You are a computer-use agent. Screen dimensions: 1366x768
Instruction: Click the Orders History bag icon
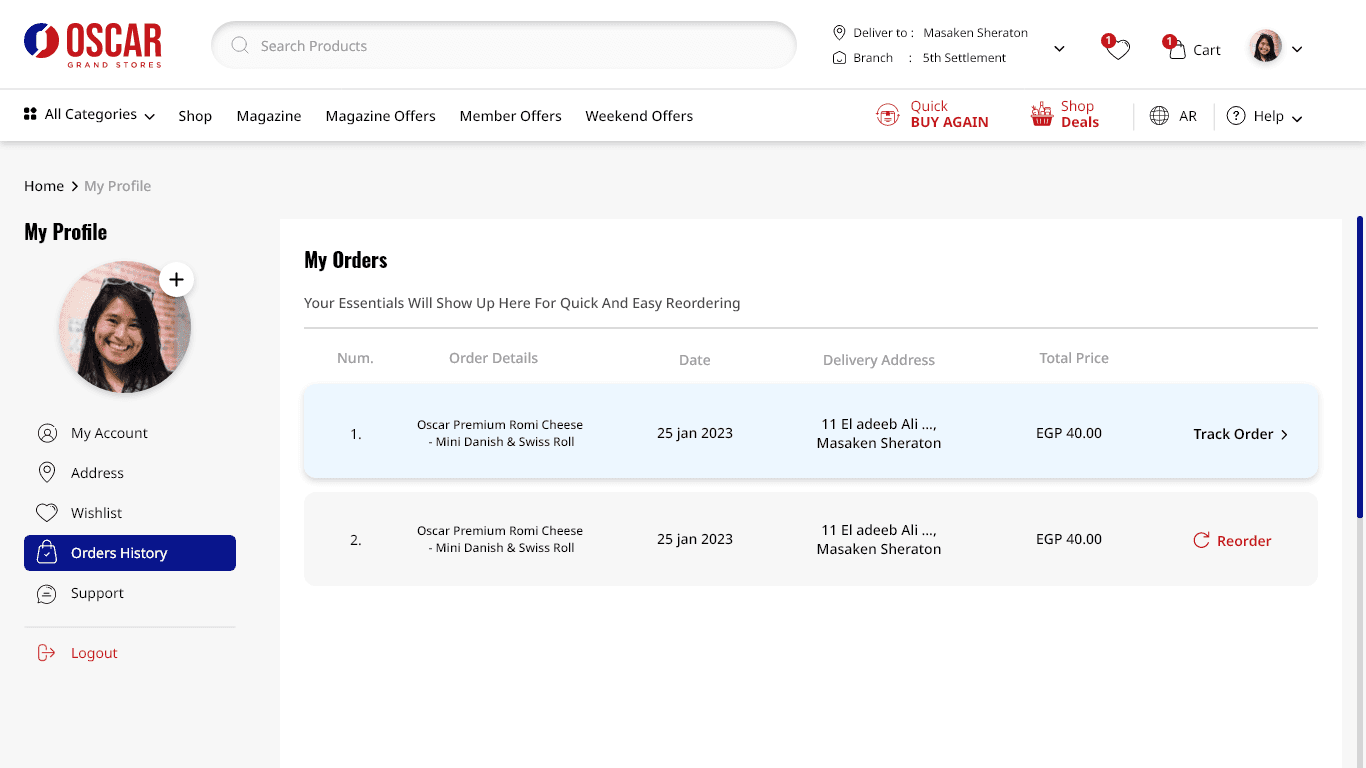pos(47,553)
